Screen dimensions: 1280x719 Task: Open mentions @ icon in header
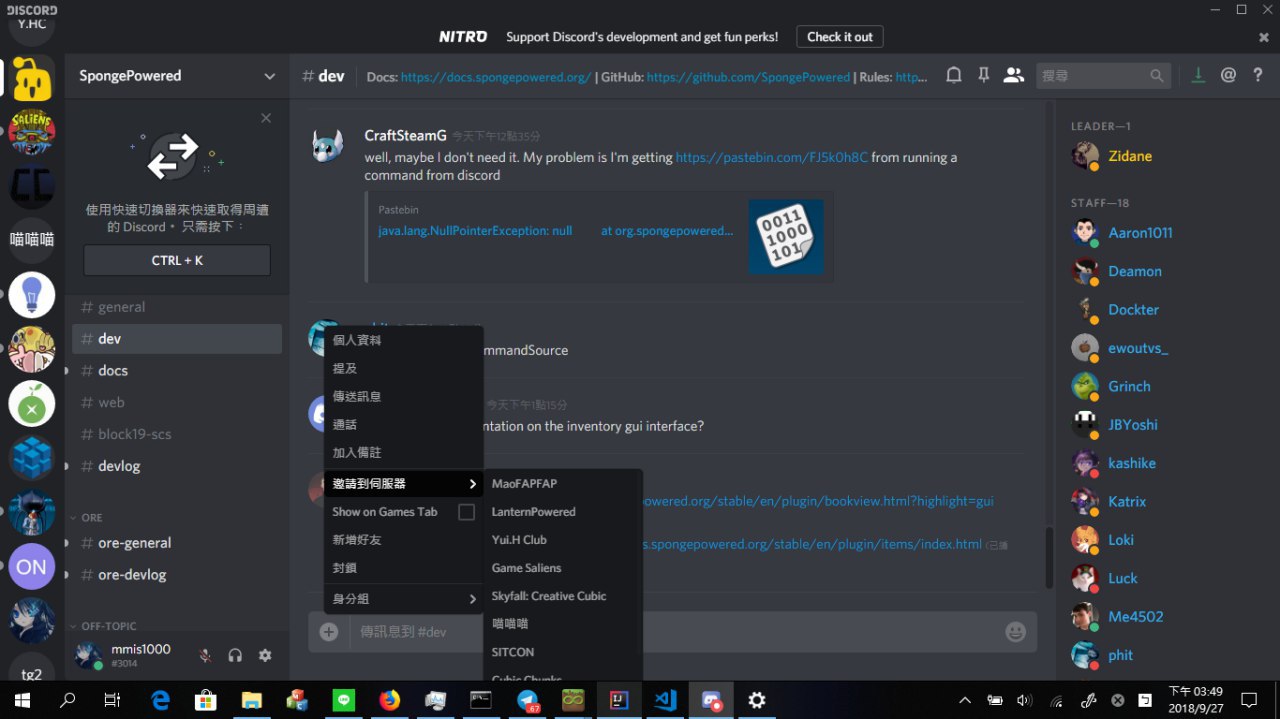click(x=1228, y=75)
